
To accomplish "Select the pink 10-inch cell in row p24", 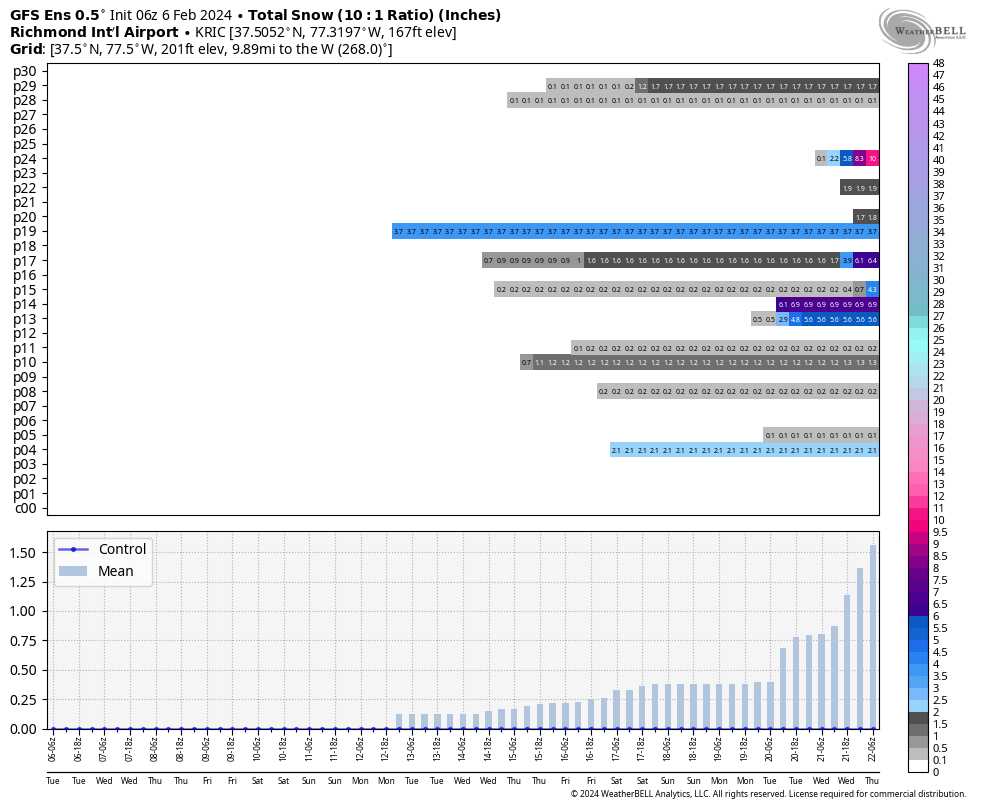I will pyautogui.click(x=872, y=158).
